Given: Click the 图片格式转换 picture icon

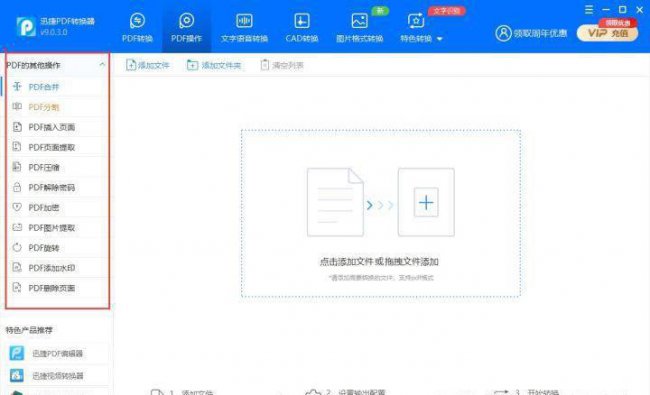Looking at the screenshot, I should [359, 20].
